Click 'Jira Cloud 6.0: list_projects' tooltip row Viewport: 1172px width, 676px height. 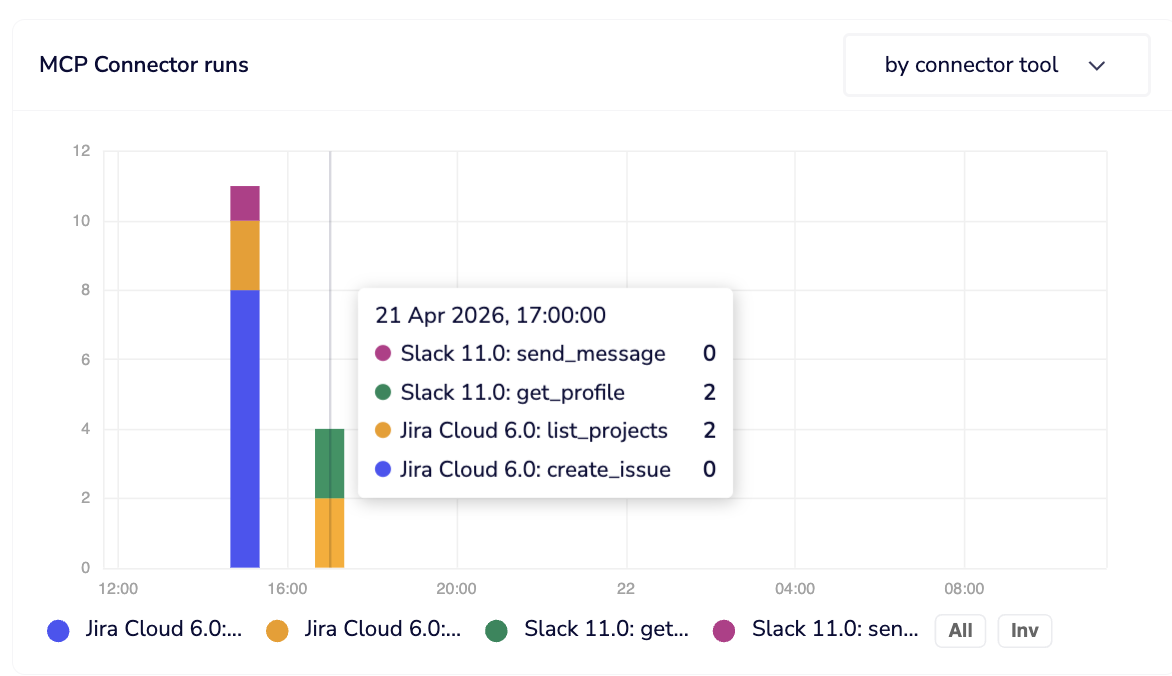pyautogui.click(x=545, y=431)
